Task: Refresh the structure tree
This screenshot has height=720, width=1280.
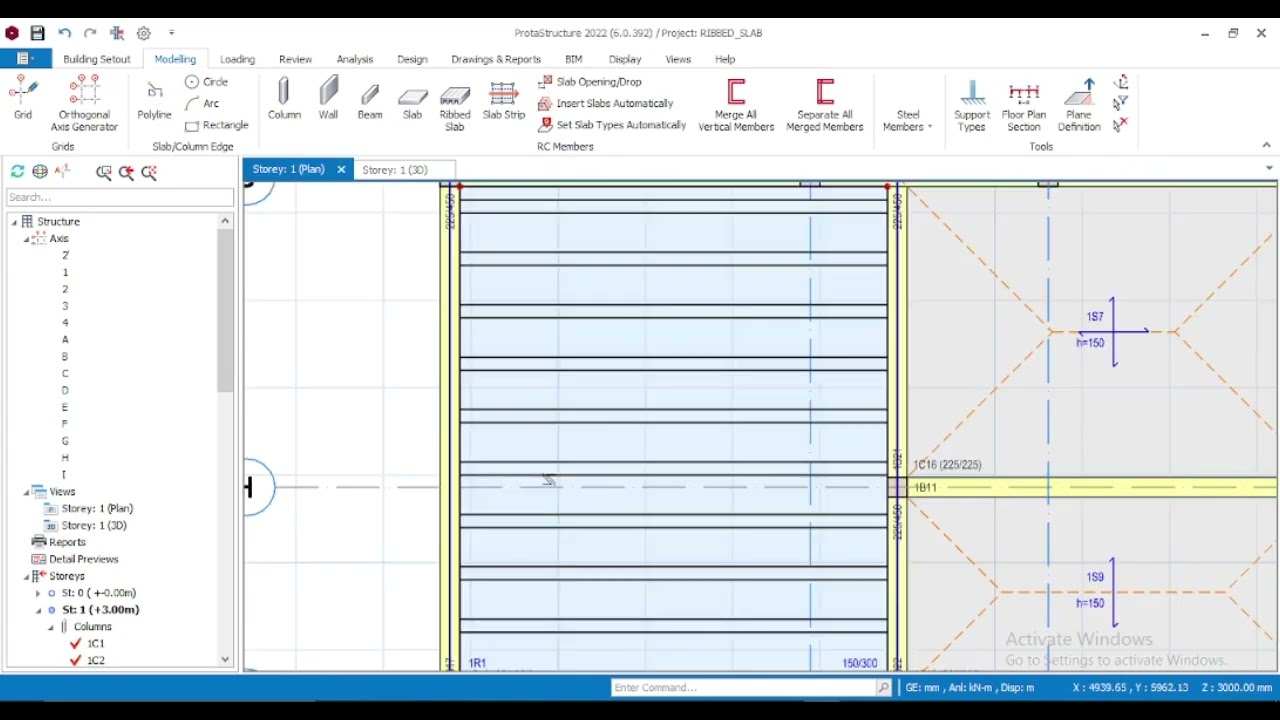Action: (17, 172)
